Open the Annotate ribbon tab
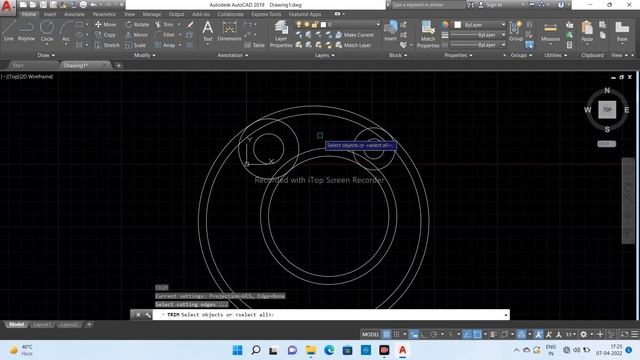640x360 pixels. click(74, 14)
